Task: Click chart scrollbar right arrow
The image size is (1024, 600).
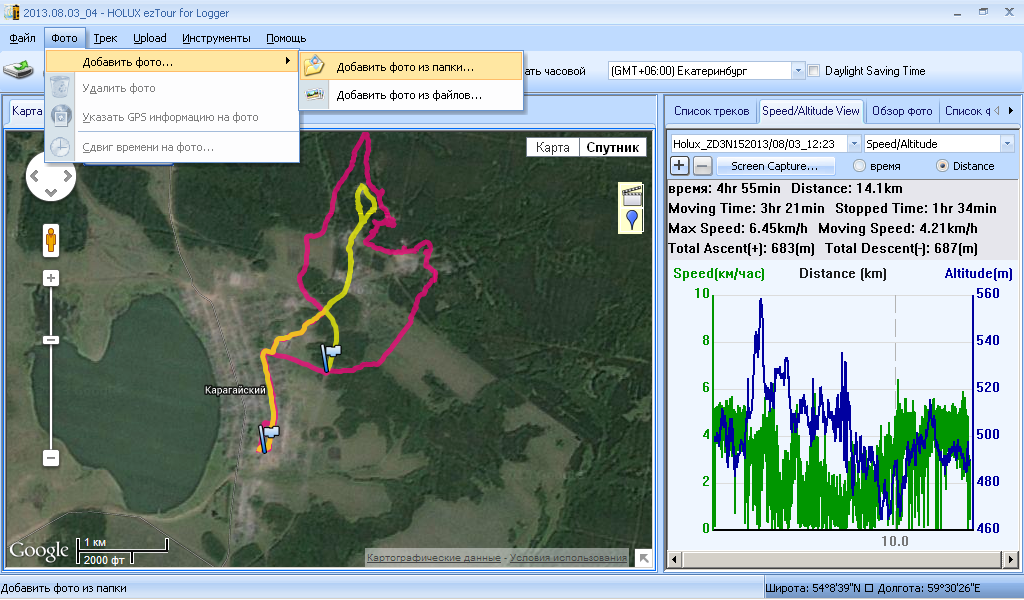Action: click(x=1010, y=560)
